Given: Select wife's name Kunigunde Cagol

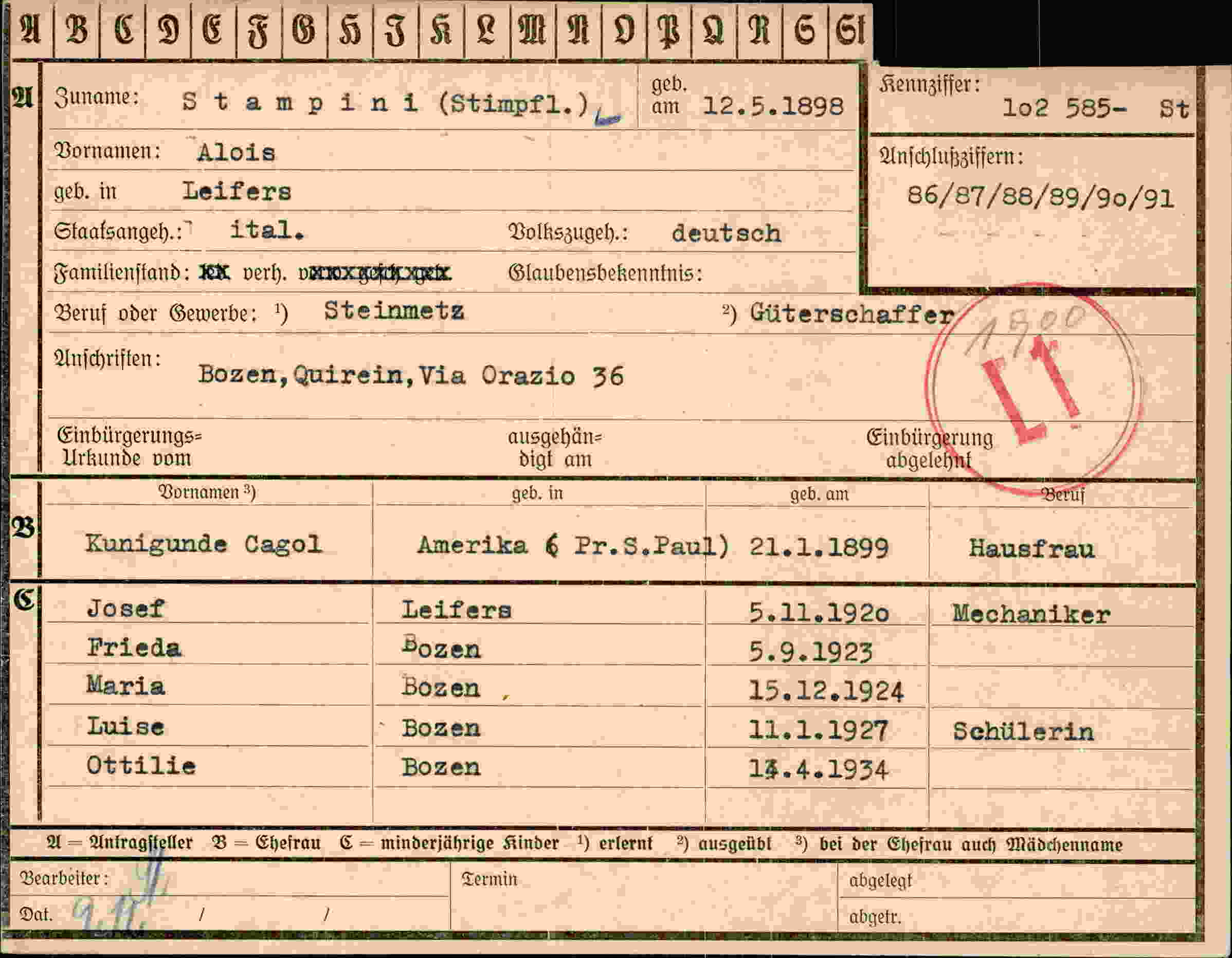Looking at the screenshot, I should 204,544.
